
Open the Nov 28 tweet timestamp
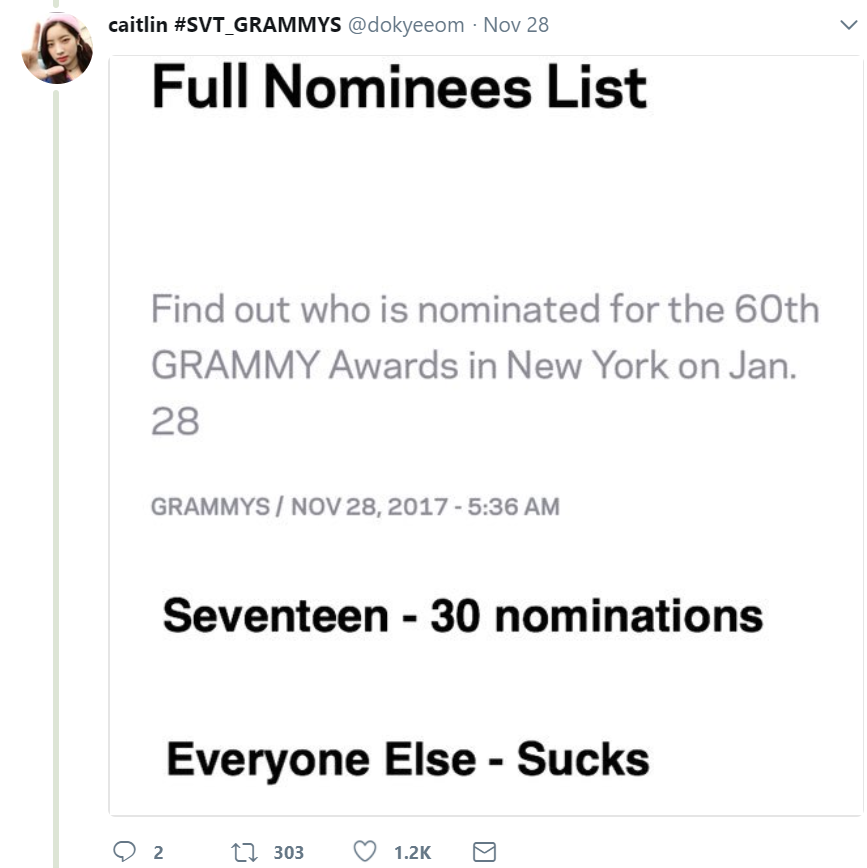[x=516, y=25]
